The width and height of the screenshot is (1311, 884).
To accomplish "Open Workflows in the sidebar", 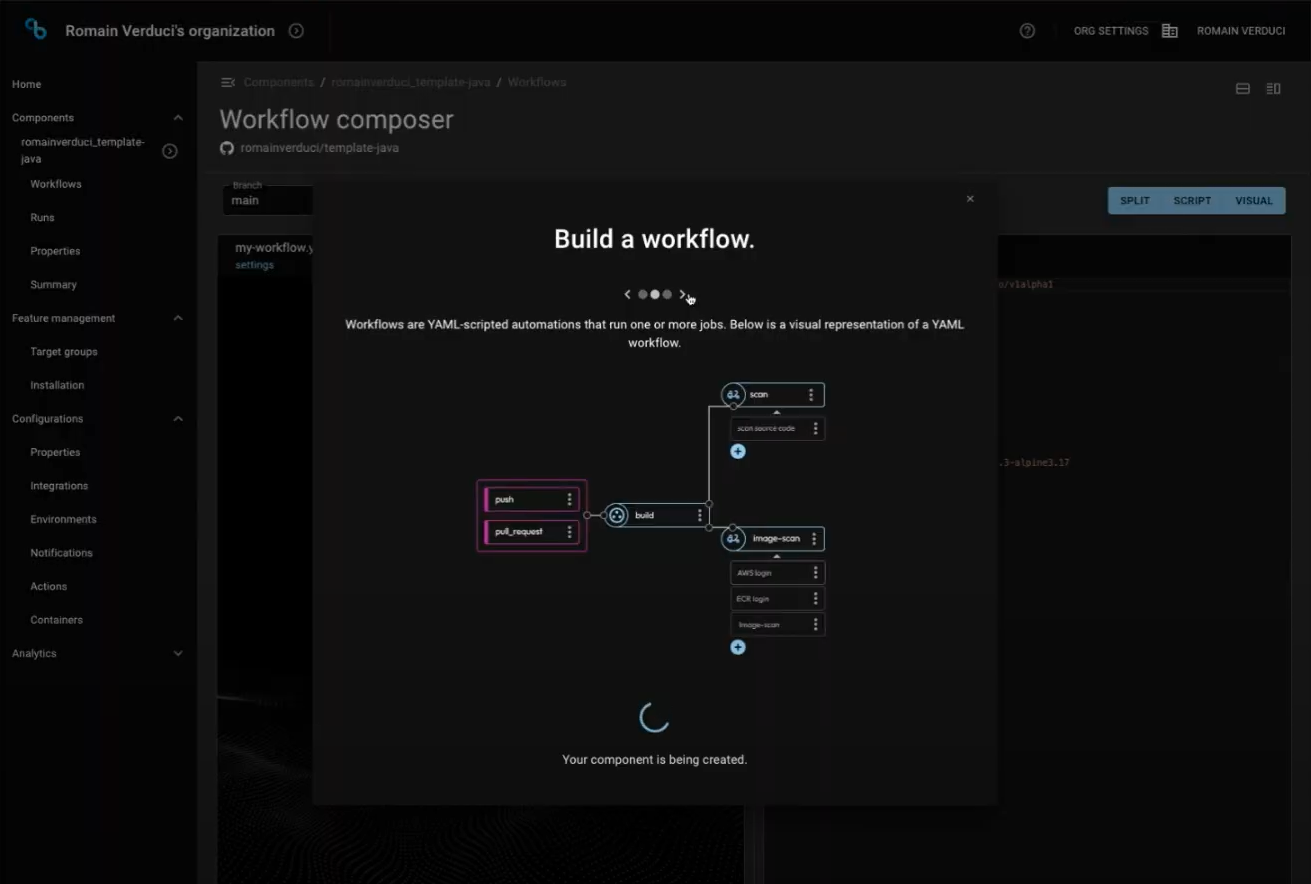I will [x=56, y=184].
